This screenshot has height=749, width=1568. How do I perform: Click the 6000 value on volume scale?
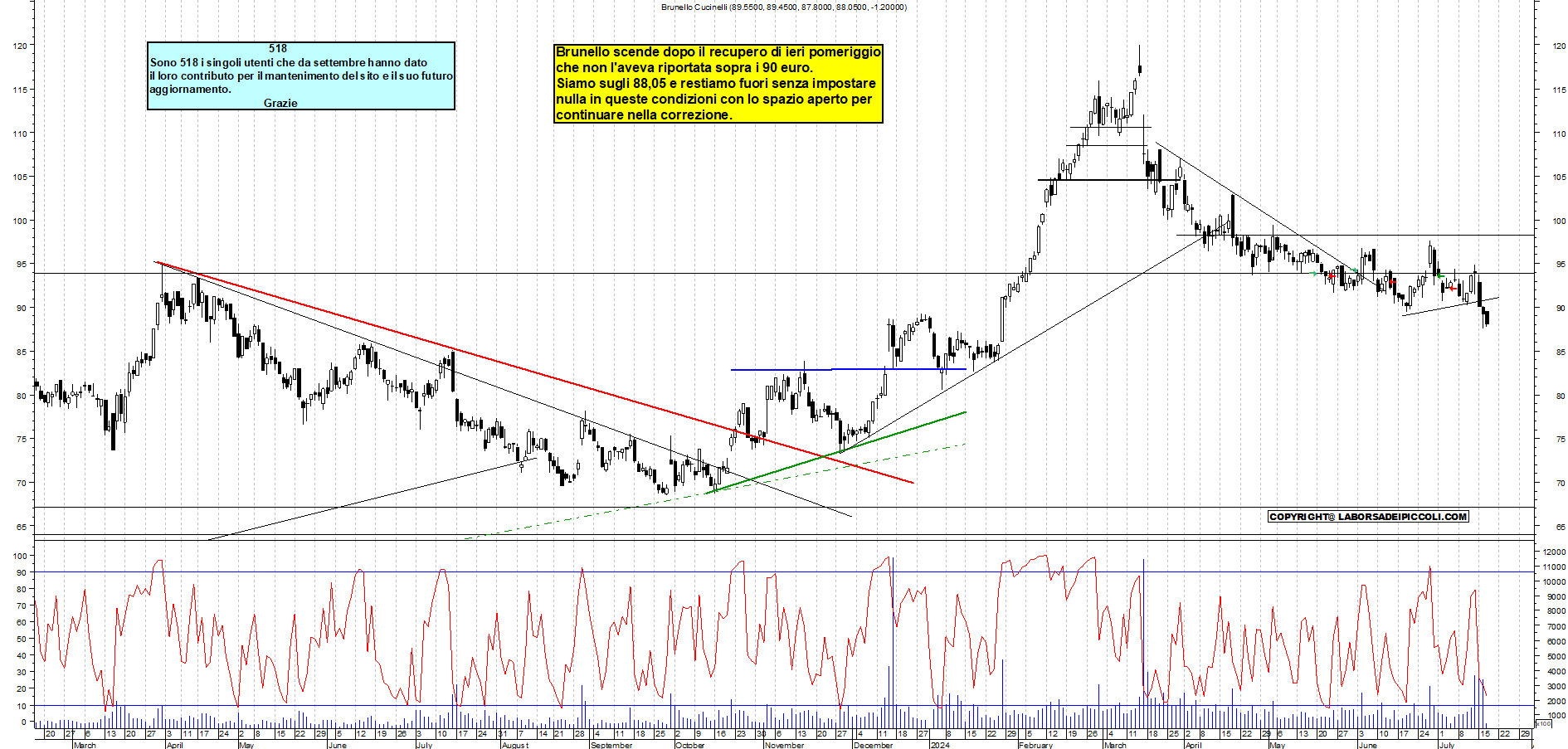(1556, 641)
